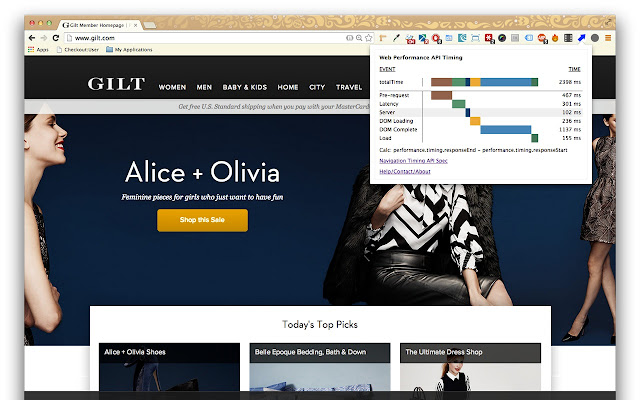640x400 pixels.
Task: Open the WOMEN navigation menu
Action: point(172,87)
